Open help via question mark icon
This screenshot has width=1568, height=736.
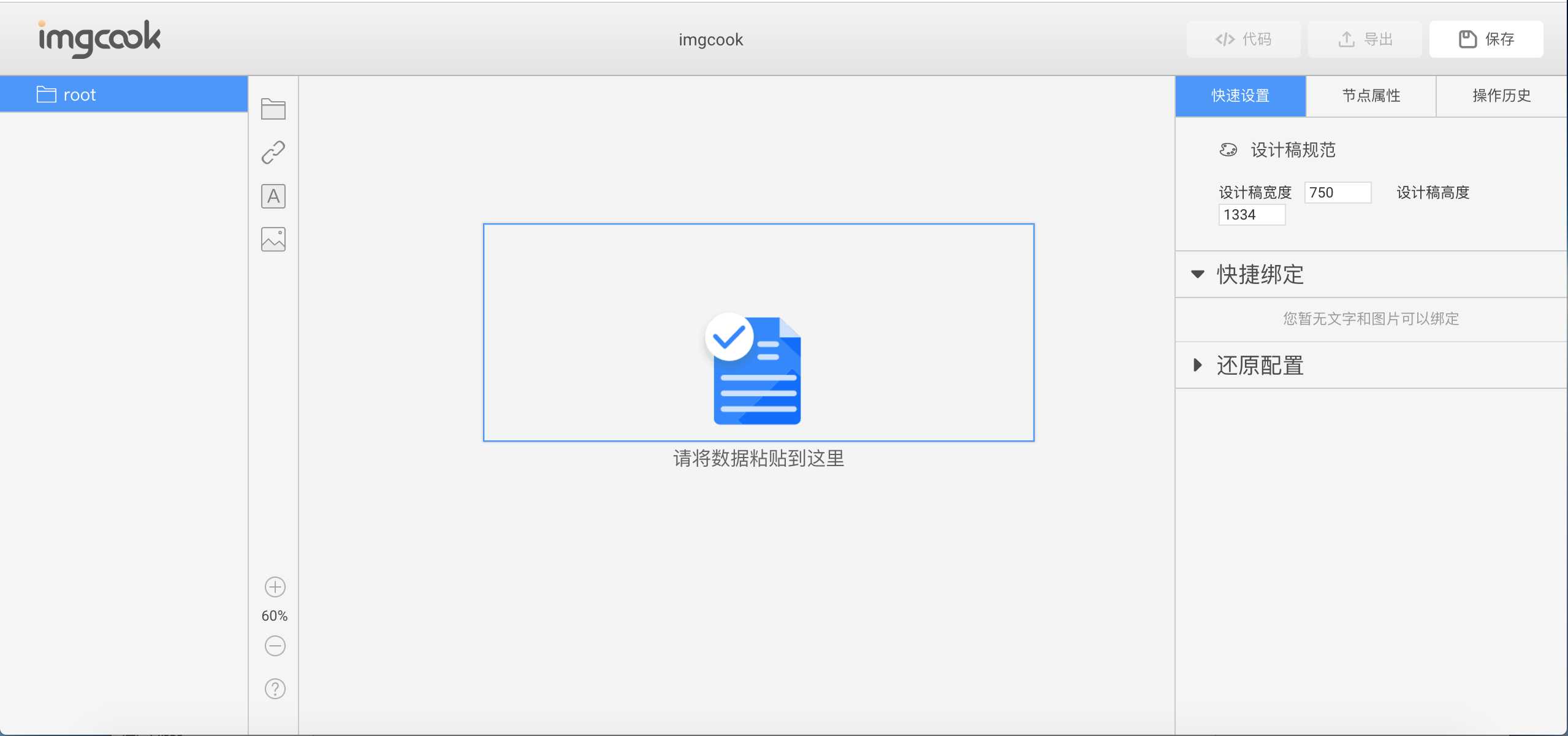pos(275,689)
